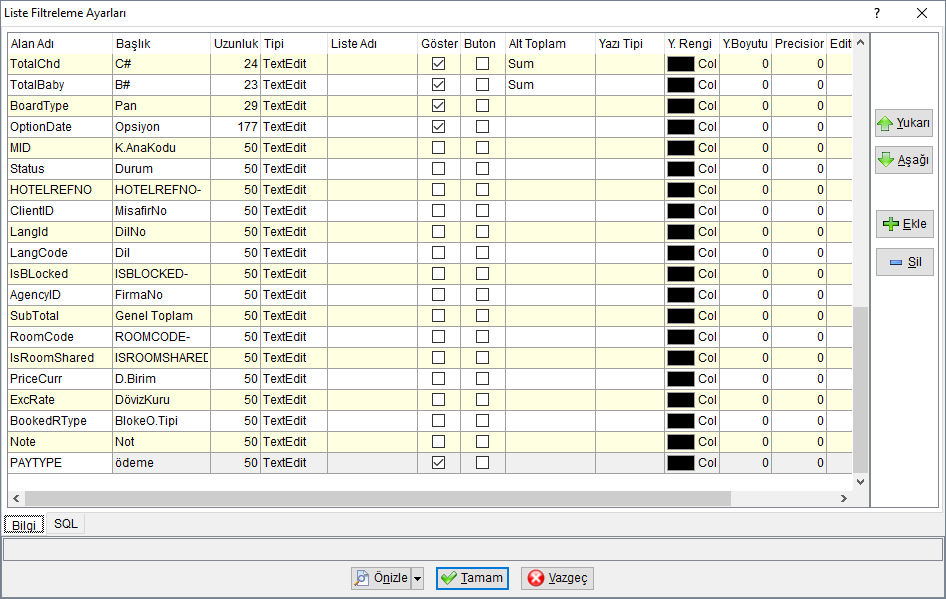Select the IsRoomShared field name cell

click(x=60, y=358)
